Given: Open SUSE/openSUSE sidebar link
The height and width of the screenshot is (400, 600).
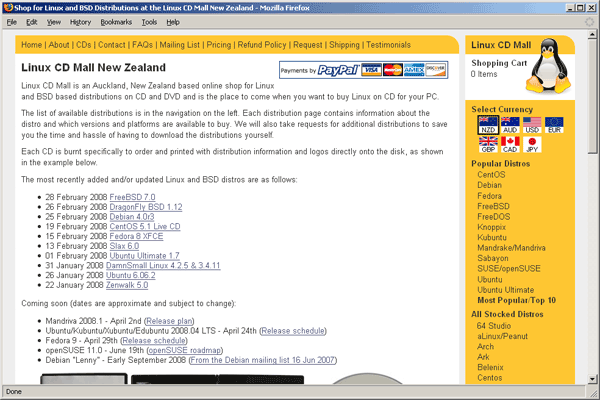Looking at the screenshot, I should [509, 269].
